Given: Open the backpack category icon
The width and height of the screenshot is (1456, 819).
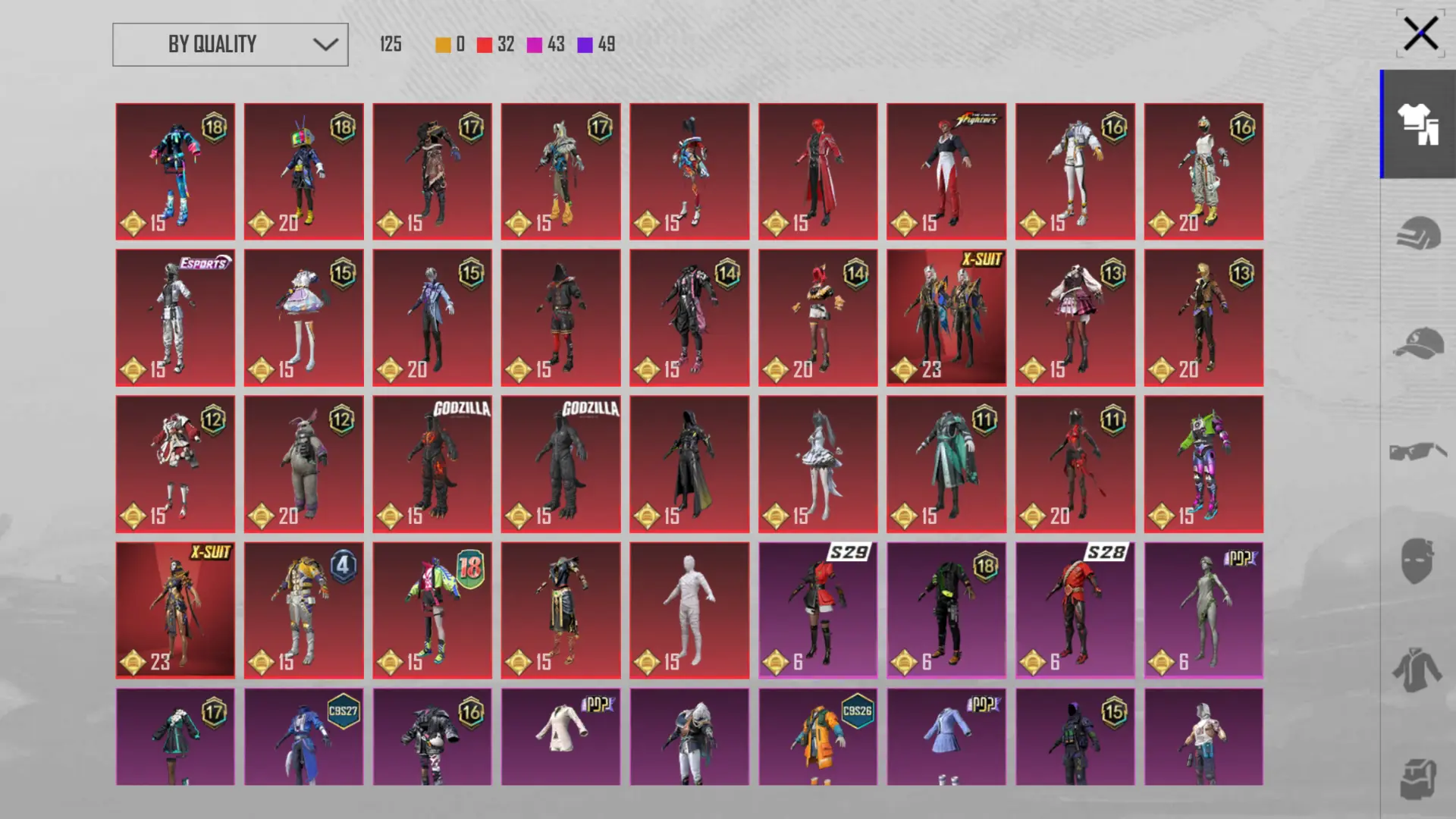Looking at the screenshot, I should pos(1418,779).
